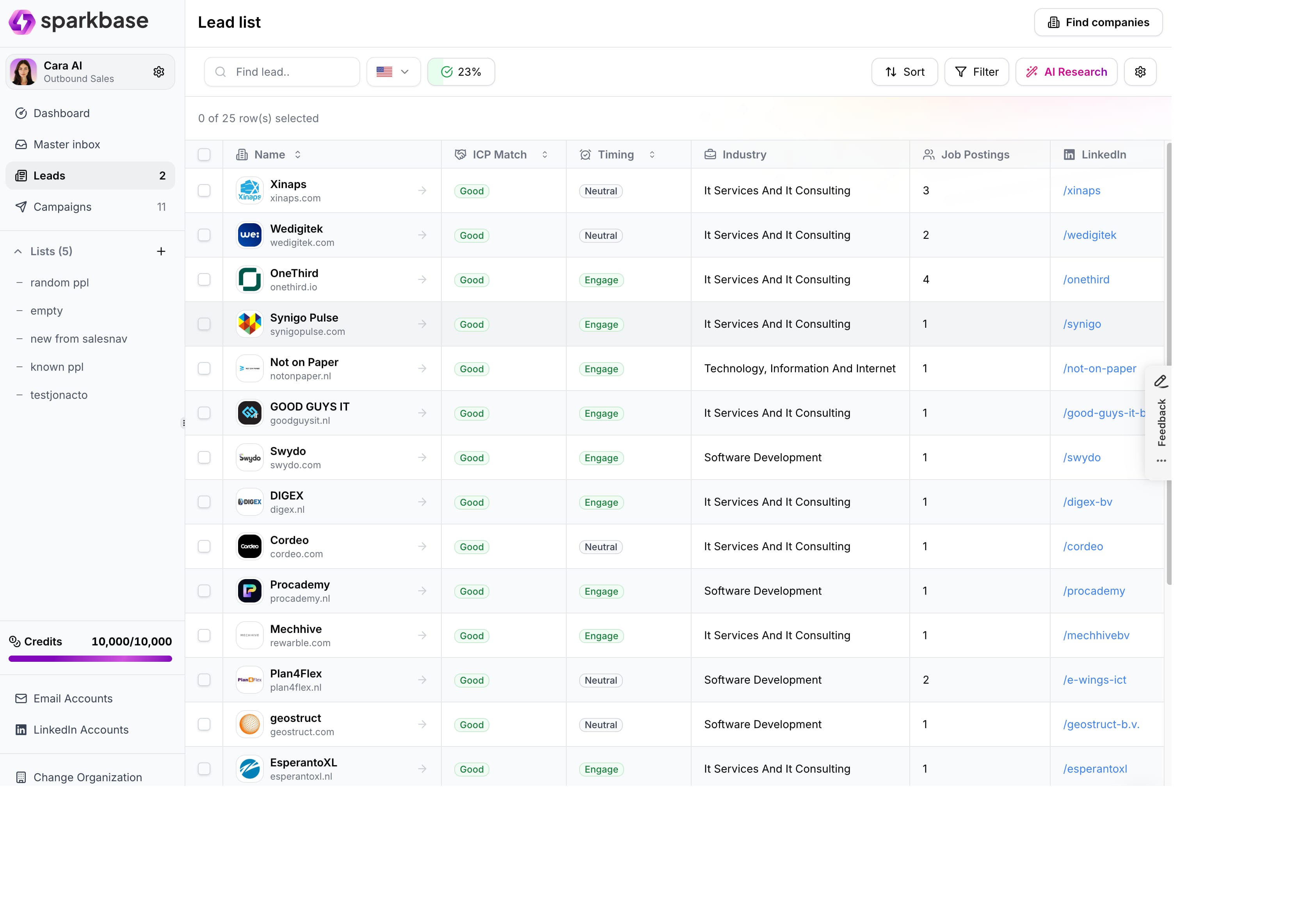Open Master inbox
This screenshot has height=901, width=1316.
91,144
